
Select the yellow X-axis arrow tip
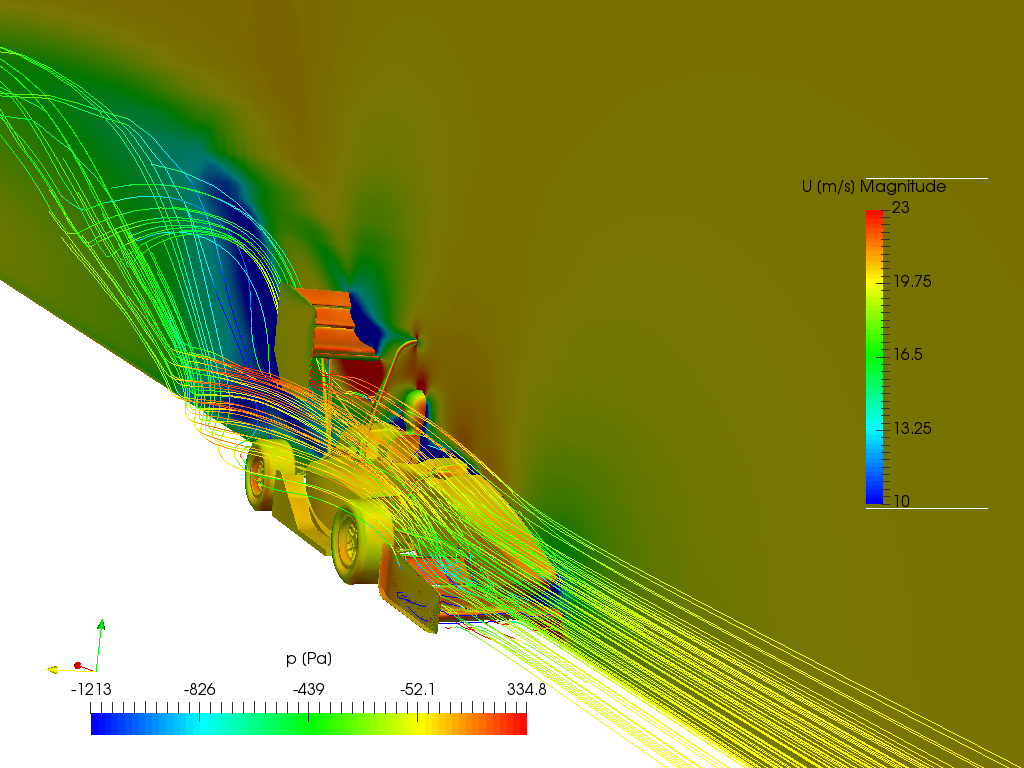[52, 669]
